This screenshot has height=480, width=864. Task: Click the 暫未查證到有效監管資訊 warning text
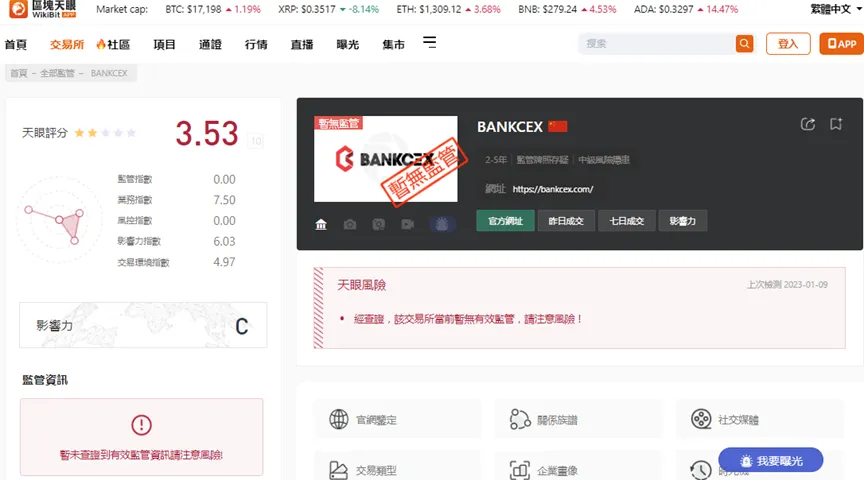[141, 455]
